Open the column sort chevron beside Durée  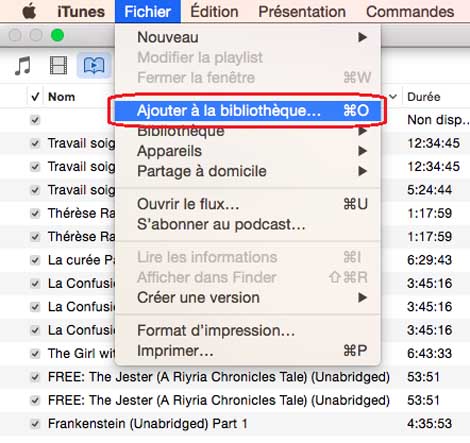[393, 97]
